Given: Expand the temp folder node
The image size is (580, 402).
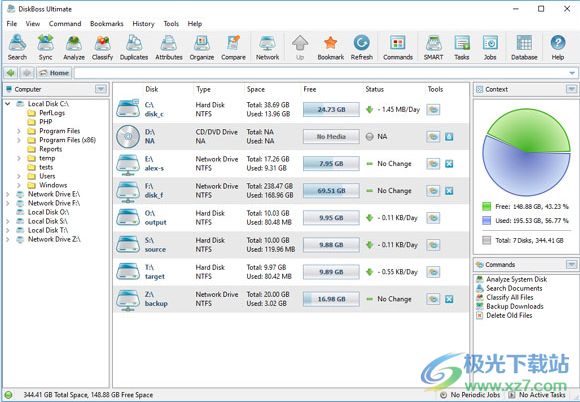Looking at the screenshot, I should point(18,158).
